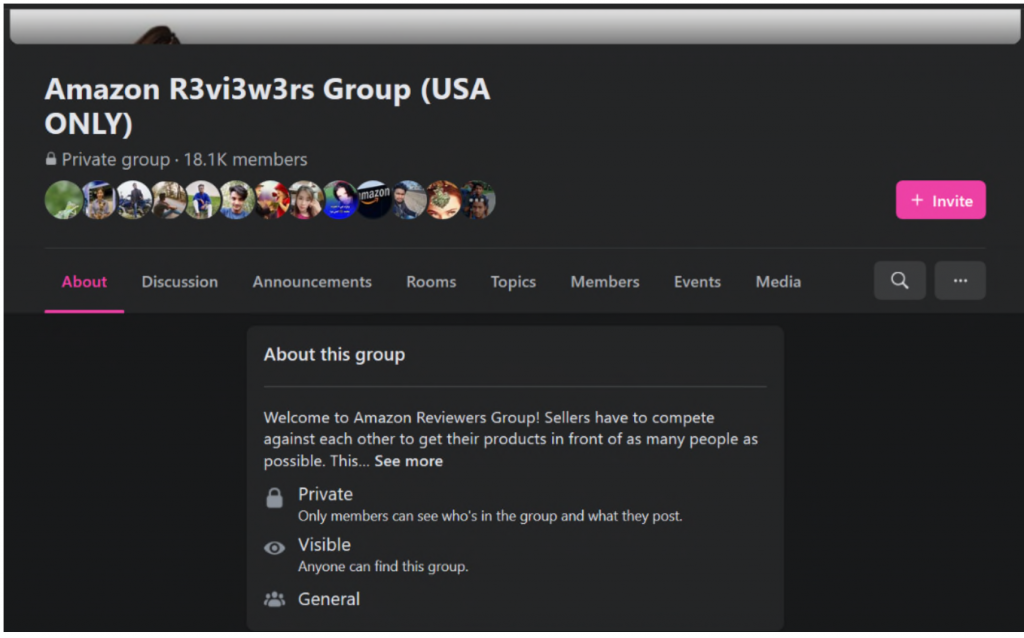
Task: Switch to the Media tab
Action: (778, 282)
